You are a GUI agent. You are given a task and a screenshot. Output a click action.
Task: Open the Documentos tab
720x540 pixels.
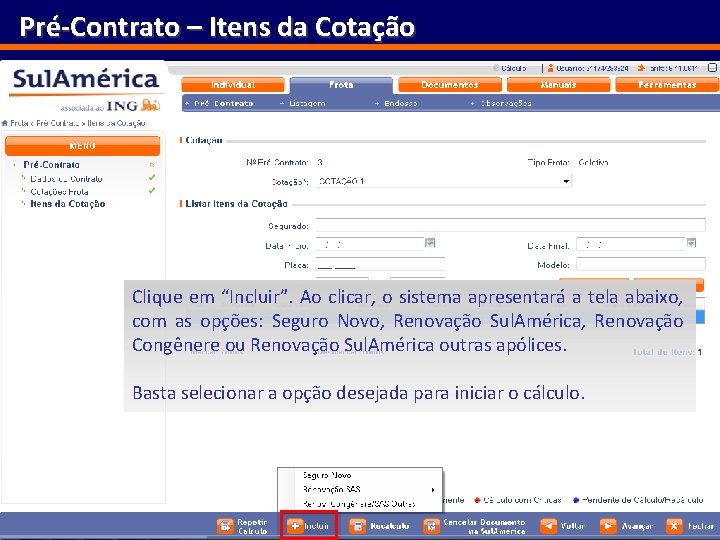[x=450, y=85]
